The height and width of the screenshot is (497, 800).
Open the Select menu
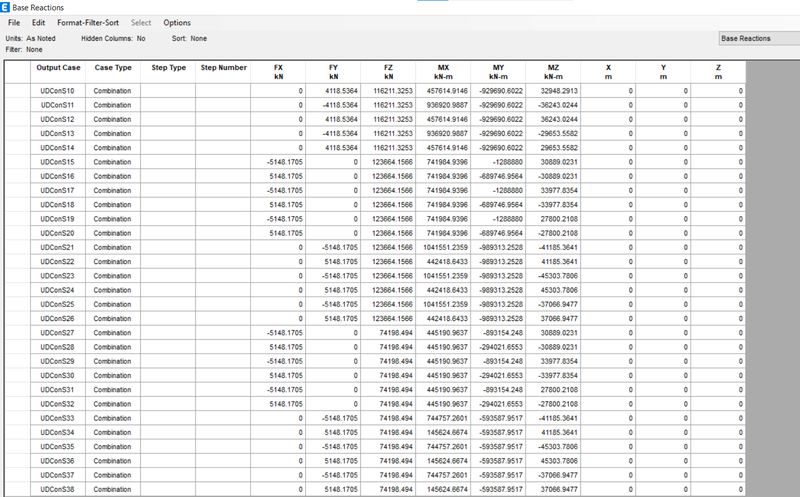[x=141, y=23]
